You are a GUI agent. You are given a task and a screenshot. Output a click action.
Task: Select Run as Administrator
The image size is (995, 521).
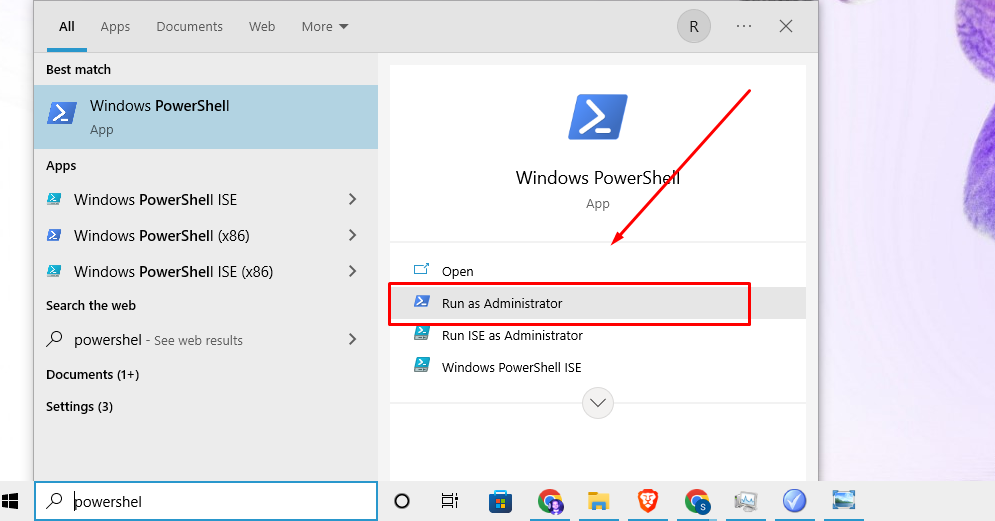598,303
